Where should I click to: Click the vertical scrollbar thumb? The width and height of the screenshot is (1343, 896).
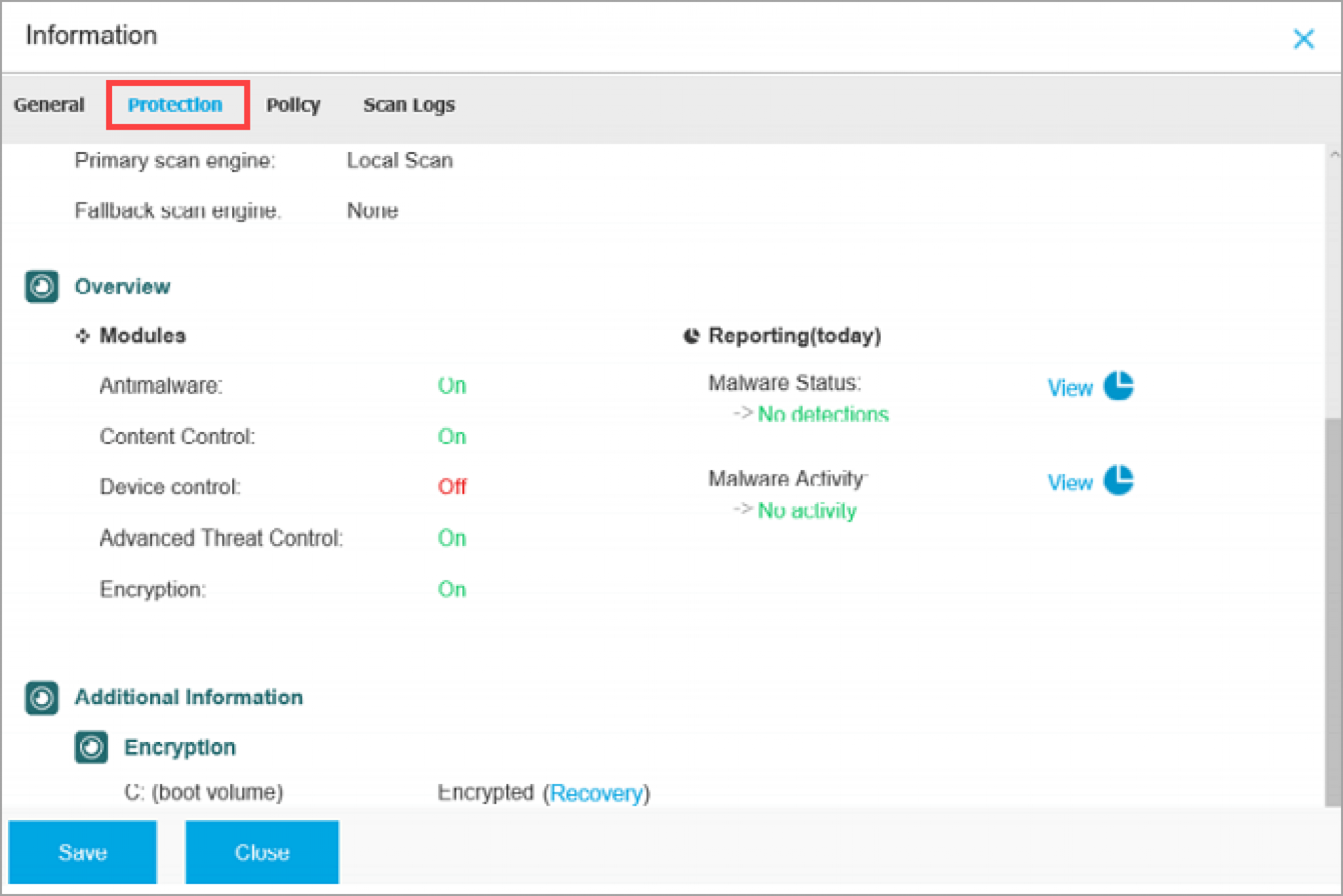point(1333,613)
